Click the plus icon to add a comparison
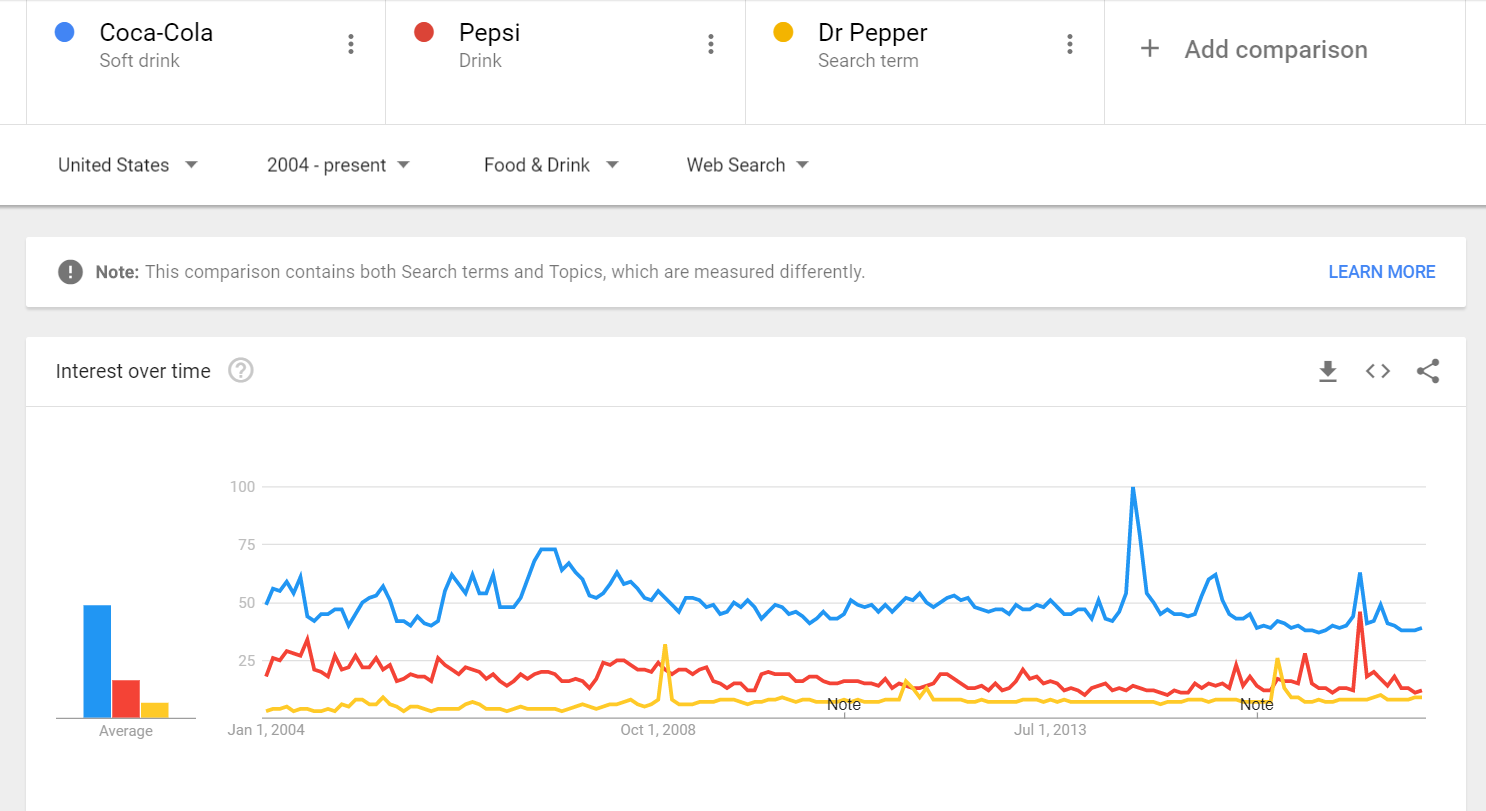Screen dimensions: 1486x811 tap(1150, 49)
